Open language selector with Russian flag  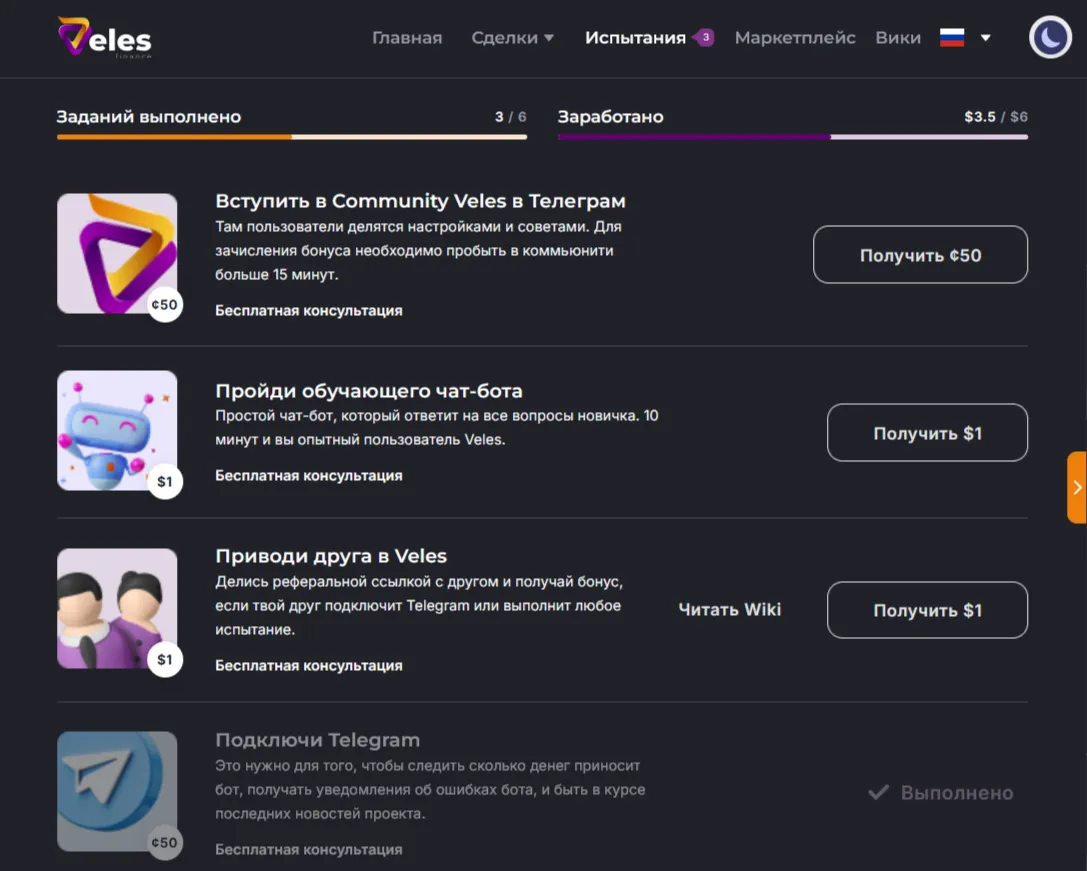point(952,38)
